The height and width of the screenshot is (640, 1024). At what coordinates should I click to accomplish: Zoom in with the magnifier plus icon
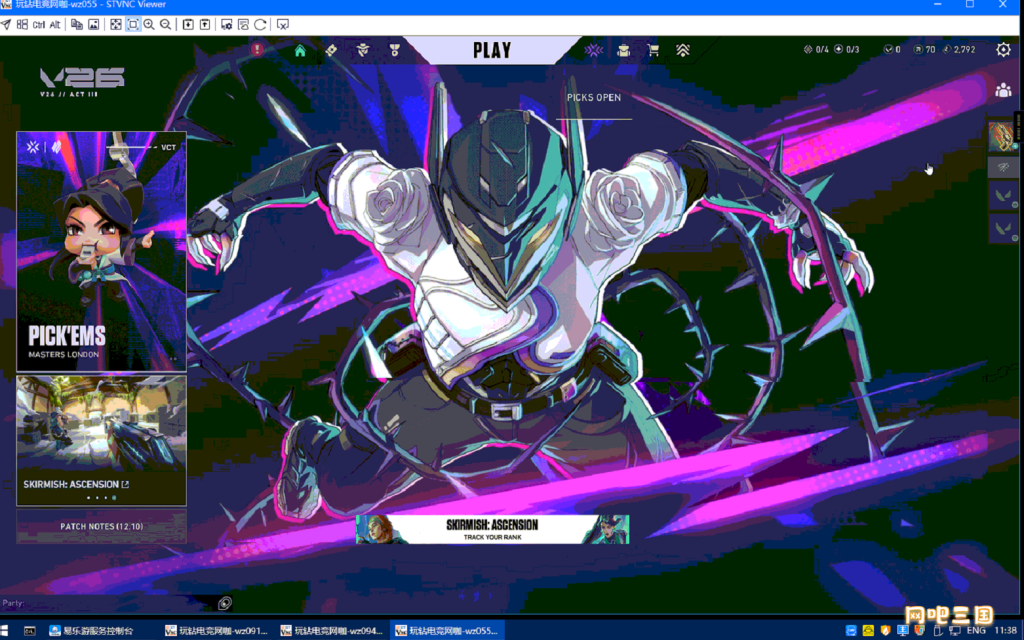149,24
